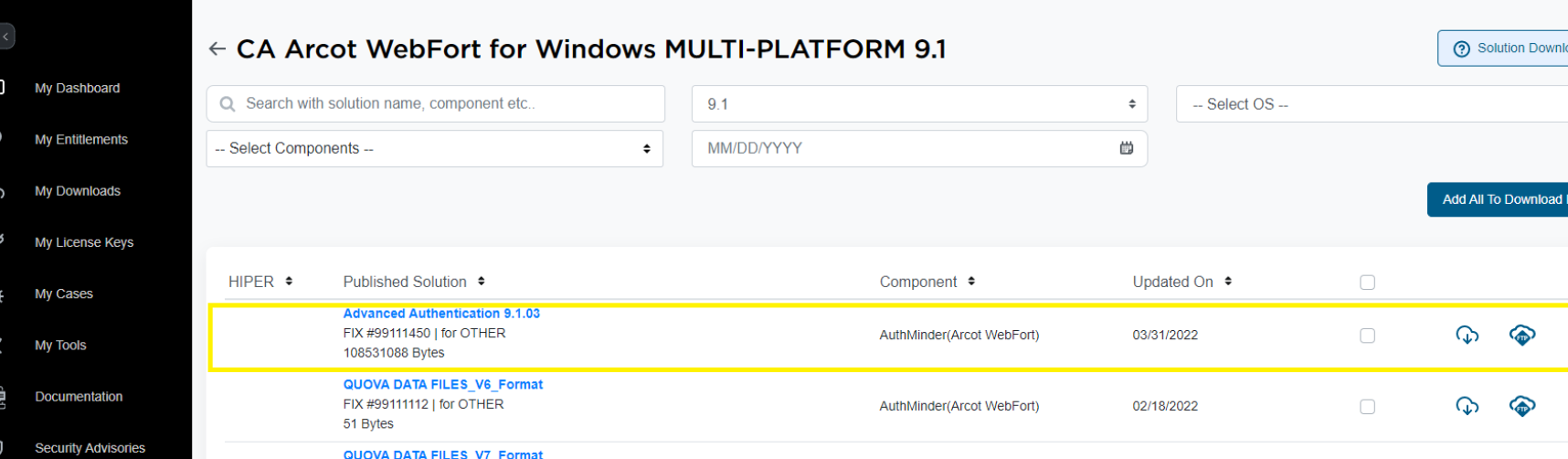Click the HTTP download icon for Advanced Authentication 9.1.03

point(1467,335)
